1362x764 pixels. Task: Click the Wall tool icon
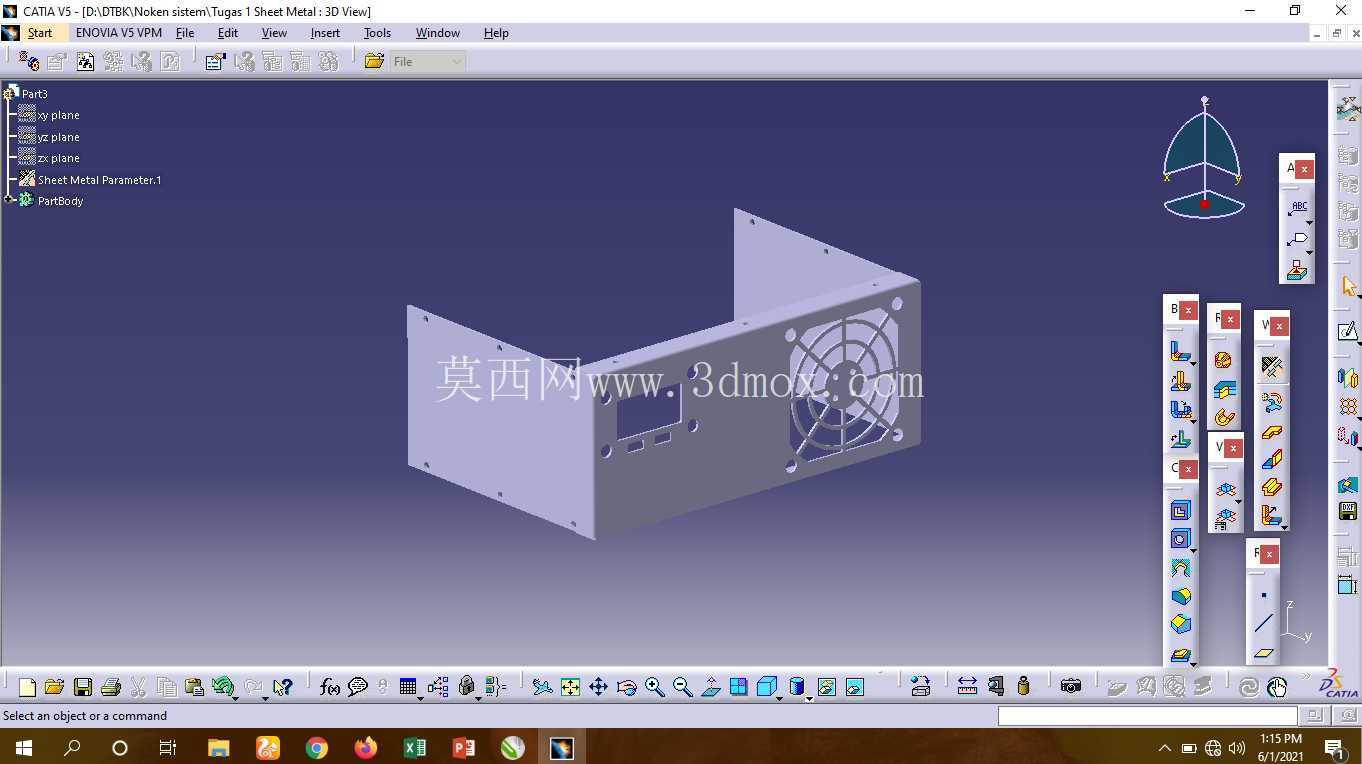(1271, 432)
